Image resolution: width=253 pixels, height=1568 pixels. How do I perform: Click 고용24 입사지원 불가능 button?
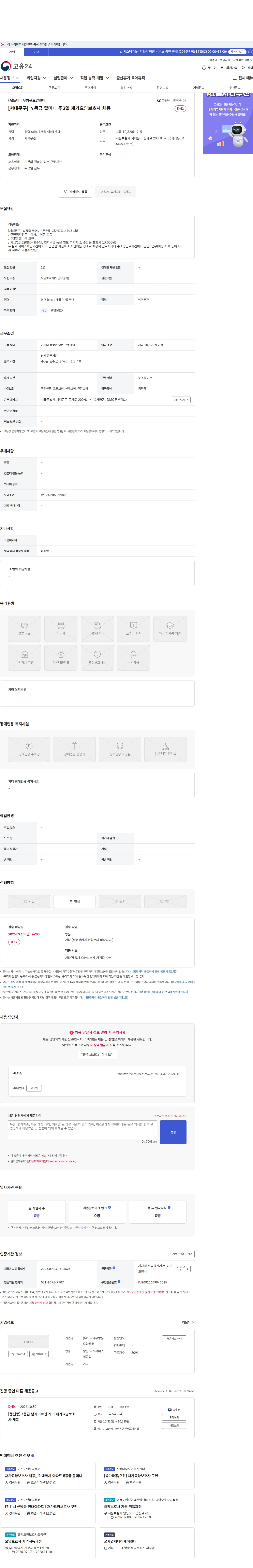tap(116, 192)
